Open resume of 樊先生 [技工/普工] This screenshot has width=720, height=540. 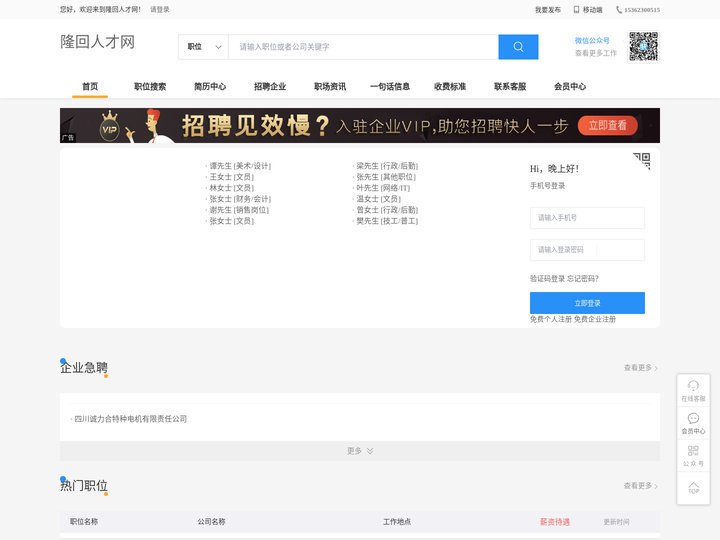point(387,221)
